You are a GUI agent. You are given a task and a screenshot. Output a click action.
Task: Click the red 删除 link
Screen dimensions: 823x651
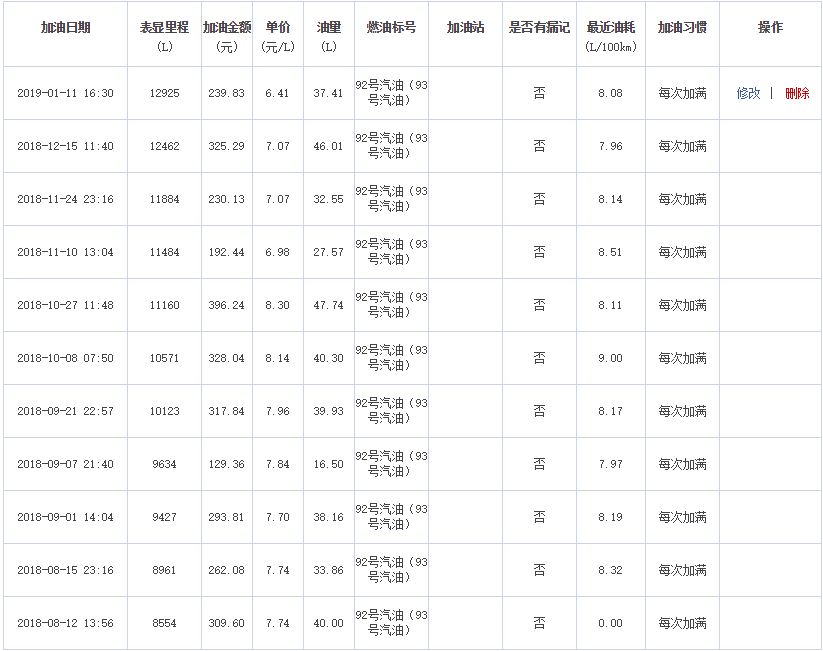[797, 93]
